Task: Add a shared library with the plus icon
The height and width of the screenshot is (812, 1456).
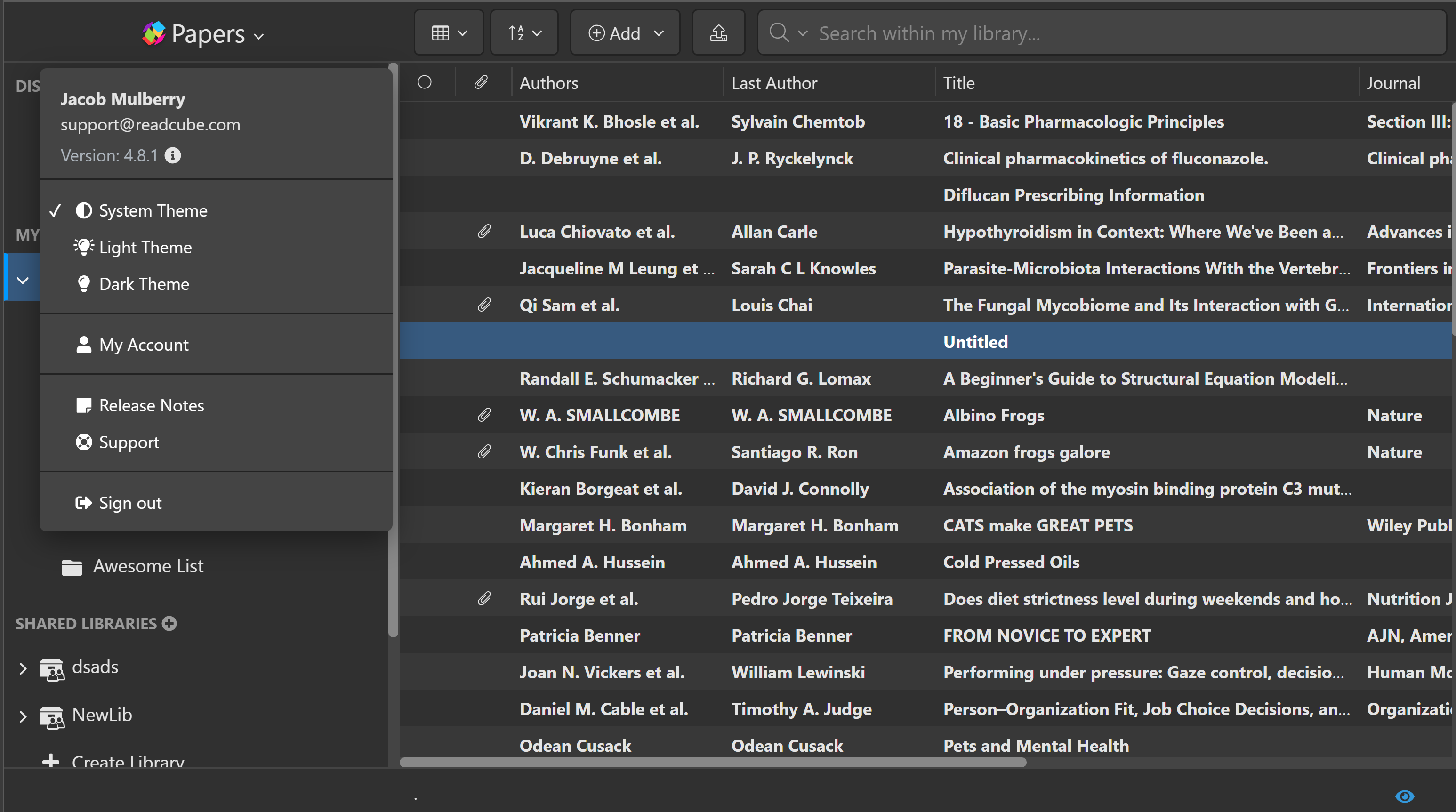Action: pos(169,623)
